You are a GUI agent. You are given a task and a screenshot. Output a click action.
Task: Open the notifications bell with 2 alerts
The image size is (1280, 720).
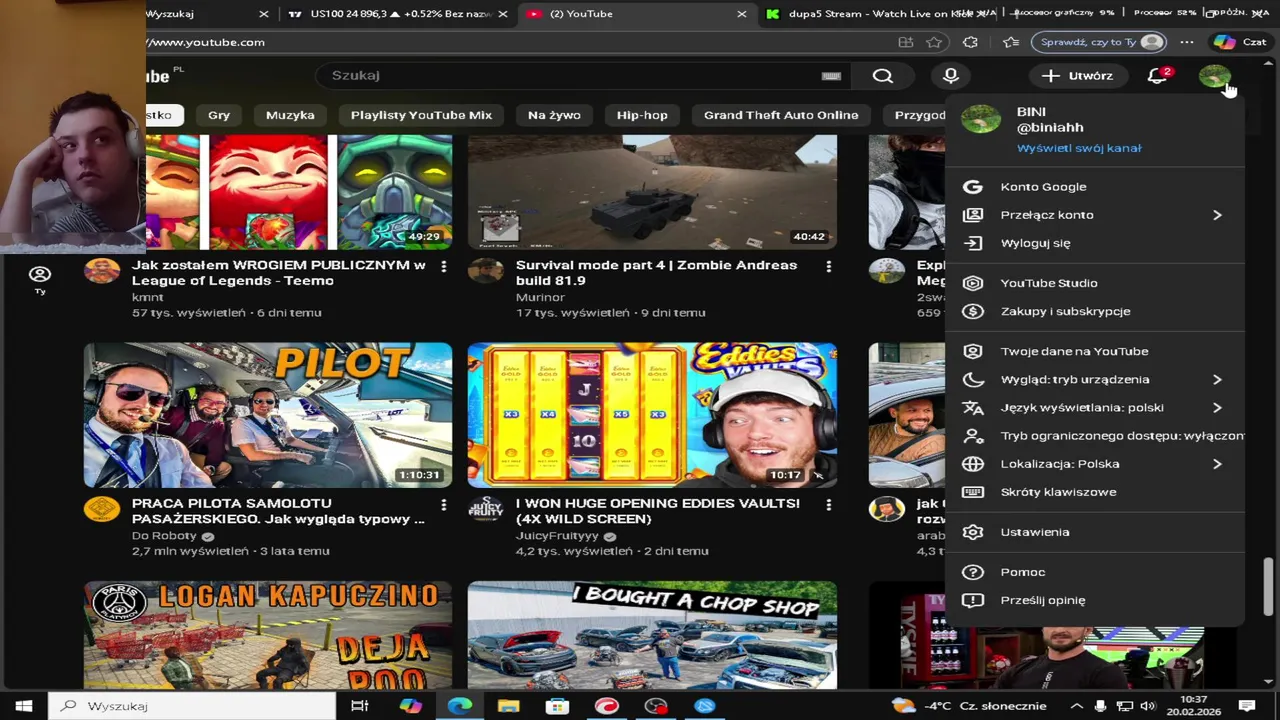[x=1158, y=76]
